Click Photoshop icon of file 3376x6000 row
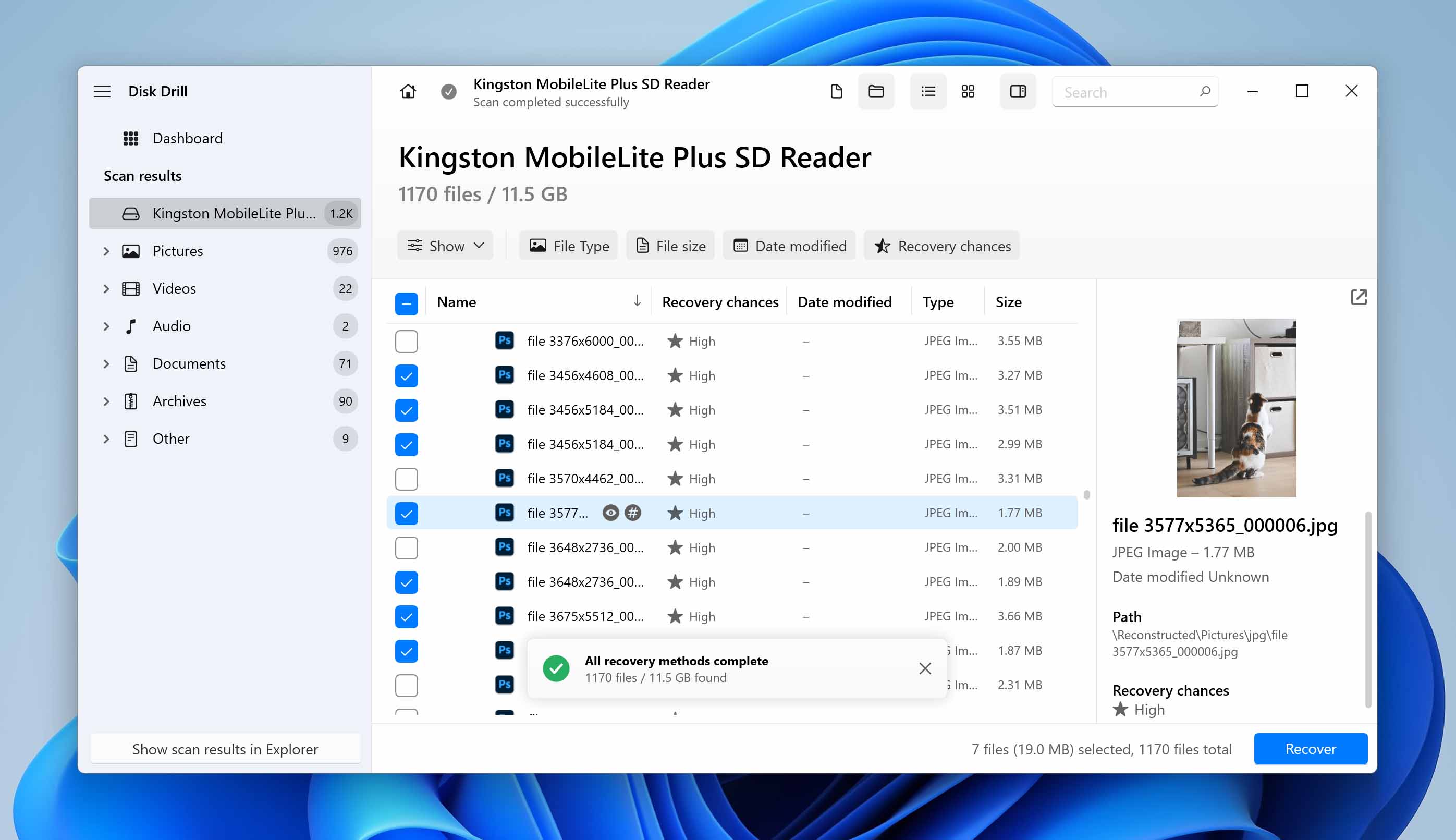 point(505,340)
